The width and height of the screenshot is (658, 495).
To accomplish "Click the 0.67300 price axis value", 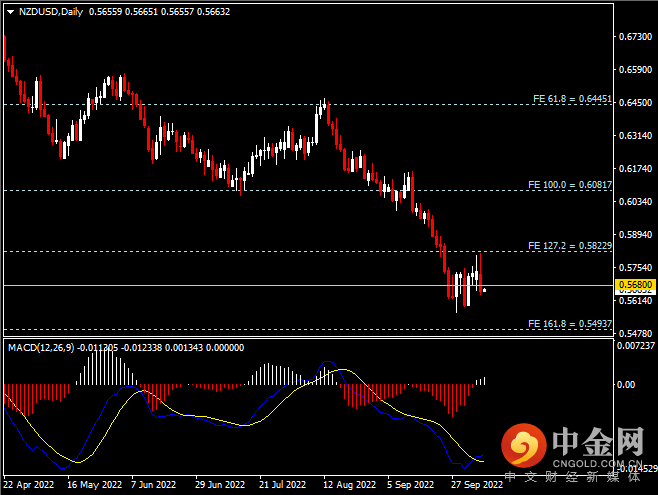I will tap(635, 36).
